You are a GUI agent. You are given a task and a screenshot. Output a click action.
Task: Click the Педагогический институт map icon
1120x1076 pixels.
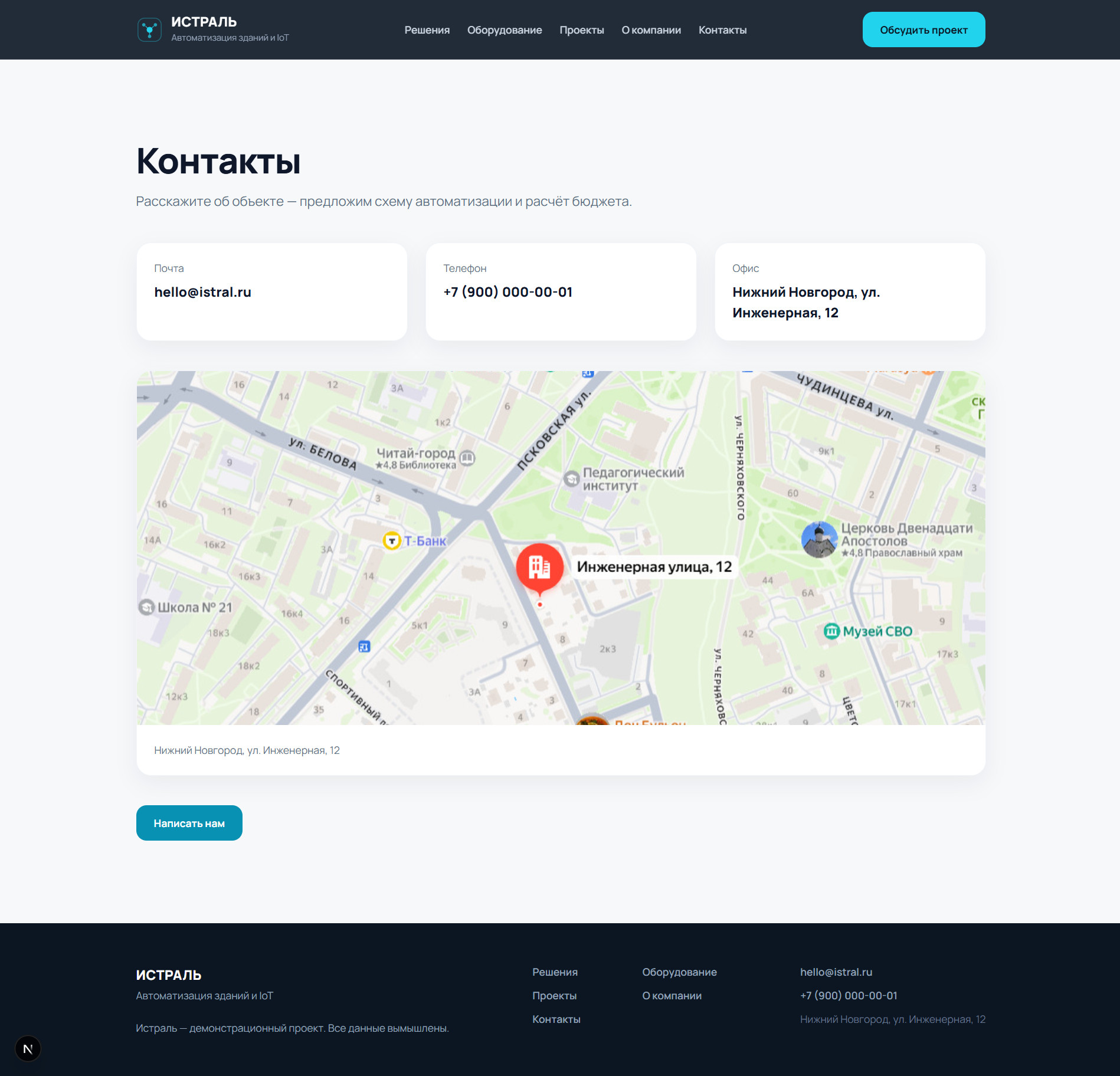pos(571,478)
